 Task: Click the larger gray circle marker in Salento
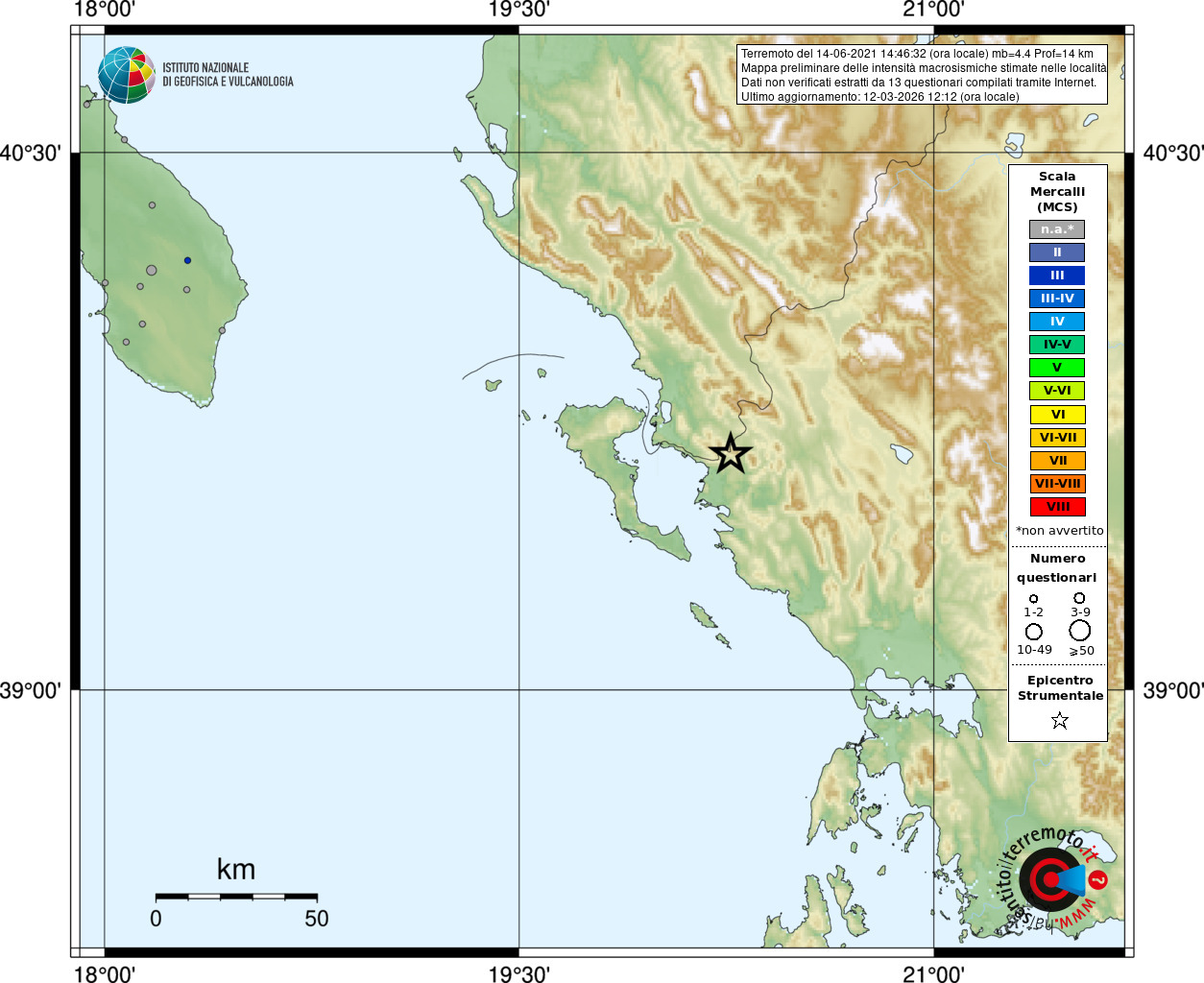152,271
